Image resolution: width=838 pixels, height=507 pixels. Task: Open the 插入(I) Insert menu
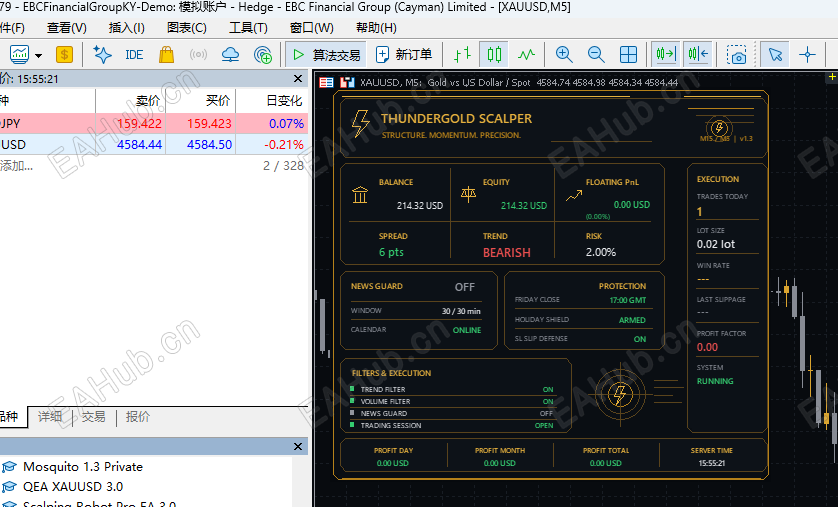(127, 28)
